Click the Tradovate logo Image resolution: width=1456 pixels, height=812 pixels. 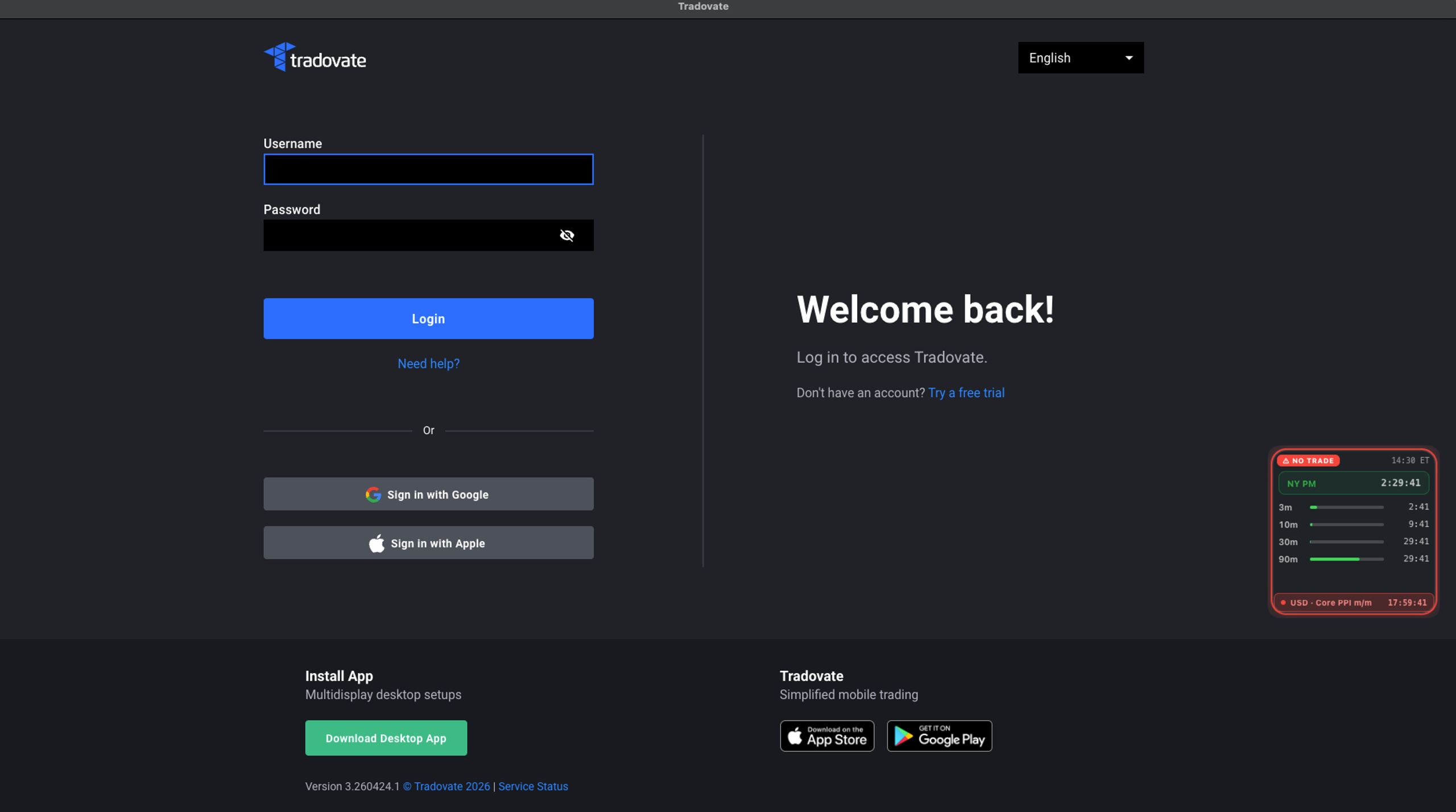point(315,57)
